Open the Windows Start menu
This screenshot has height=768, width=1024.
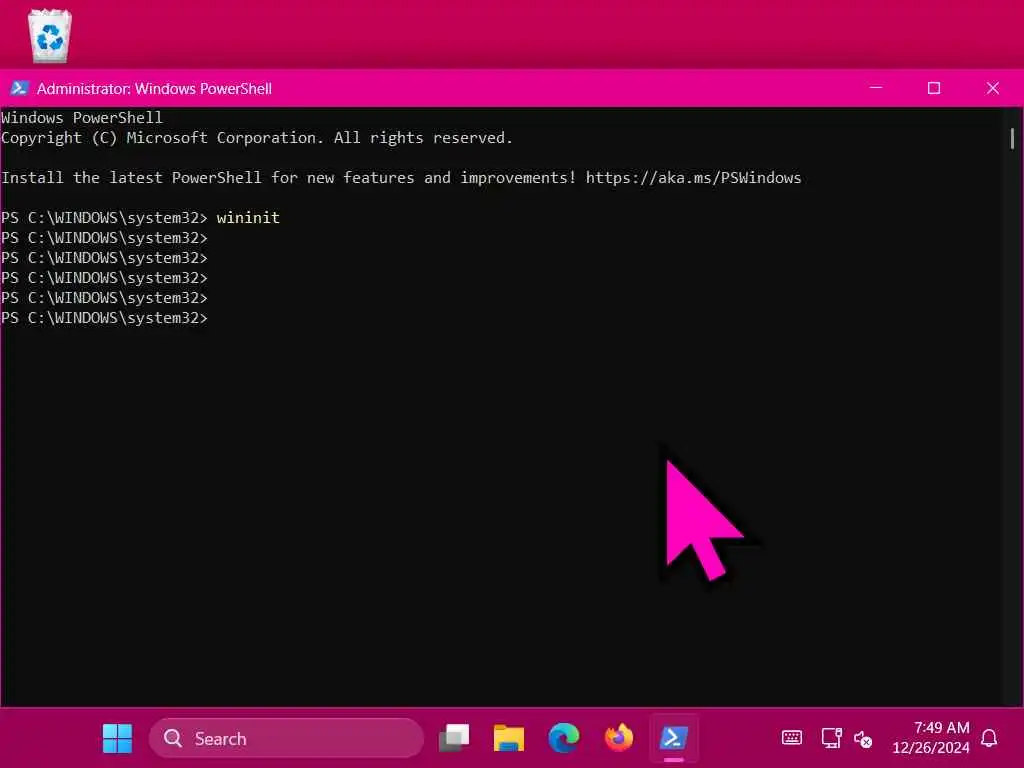(x=118, y=739)
